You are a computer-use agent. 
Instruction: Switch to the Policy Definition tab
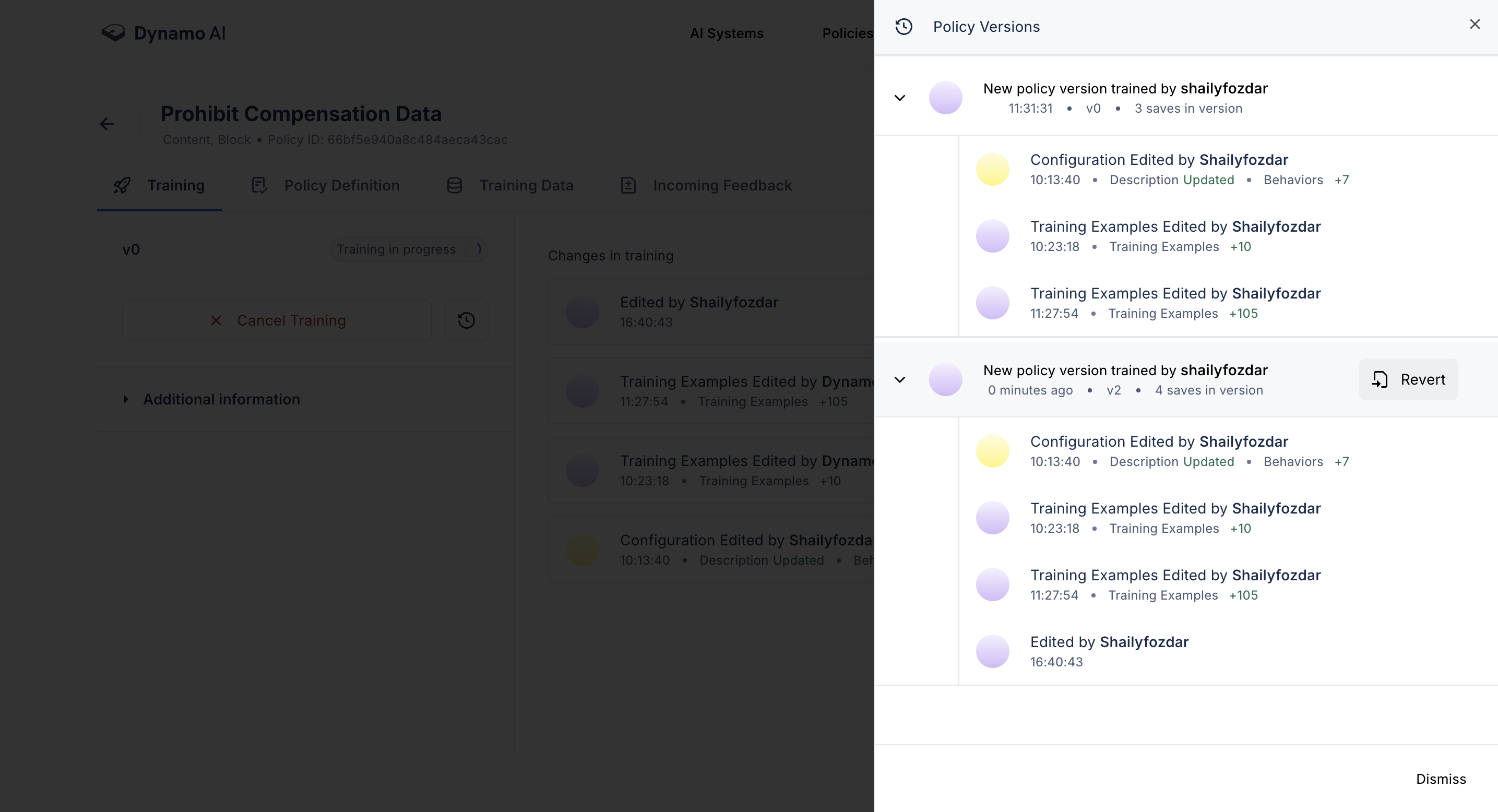[x=325, y=185]
